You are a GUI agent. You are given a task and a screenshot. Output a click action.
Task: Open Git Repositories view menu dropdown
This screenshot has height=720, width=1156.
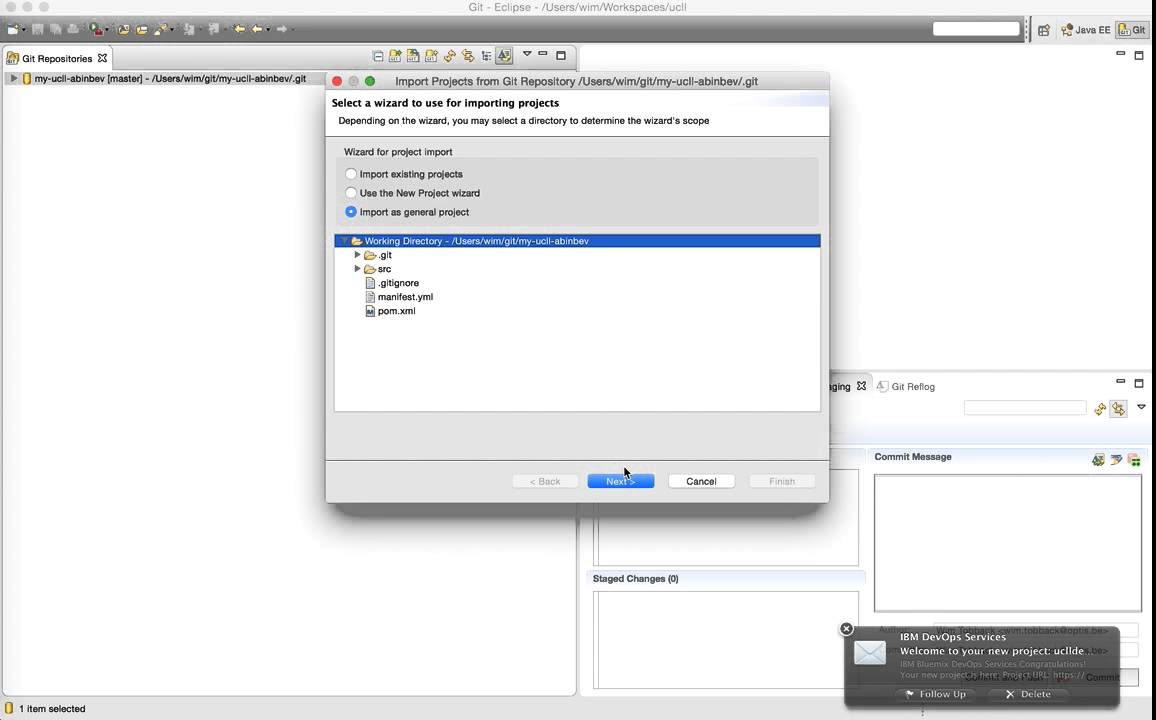coord(527,54)
